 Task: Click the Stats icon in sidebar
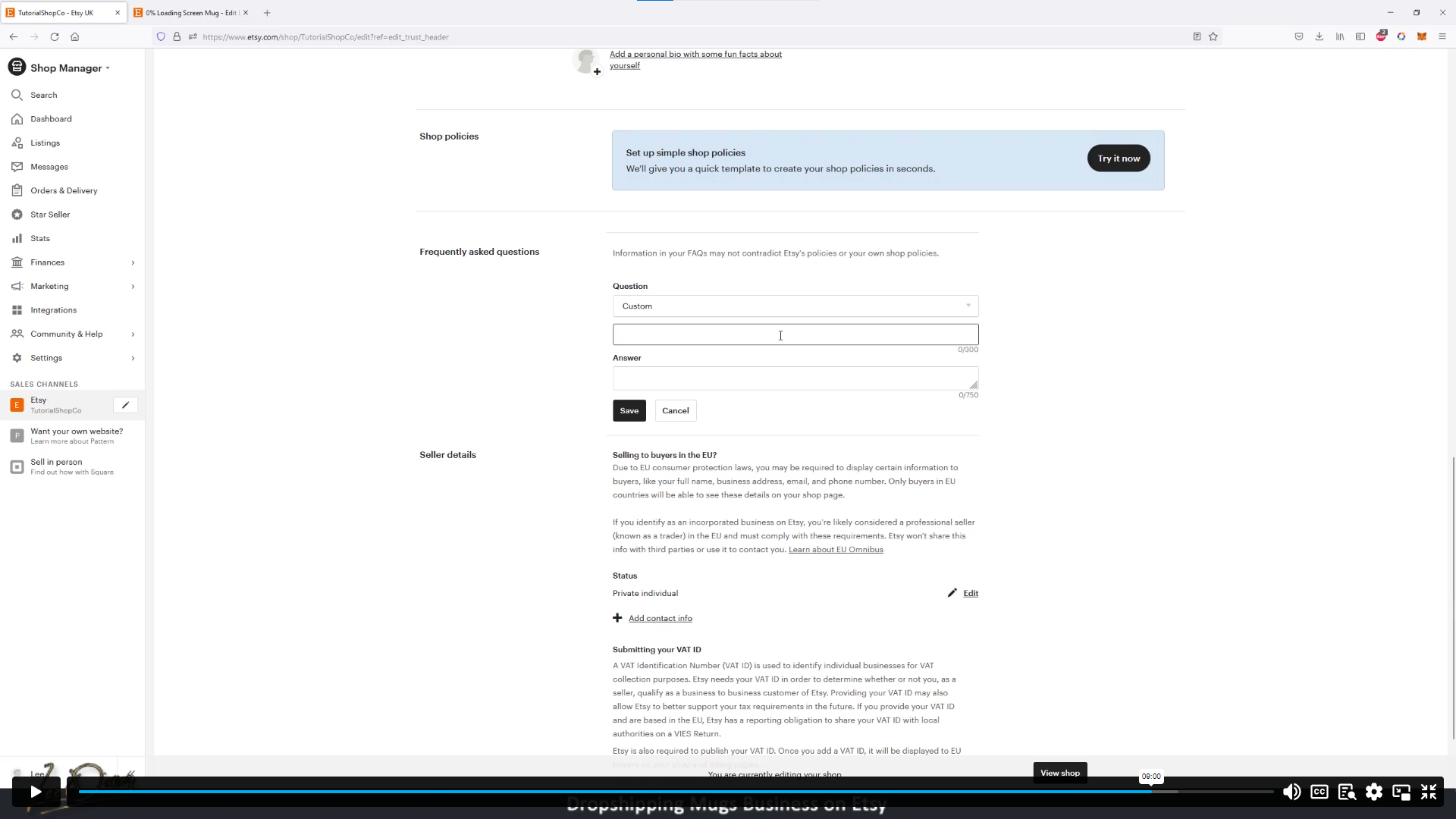[x=16, y=238]
